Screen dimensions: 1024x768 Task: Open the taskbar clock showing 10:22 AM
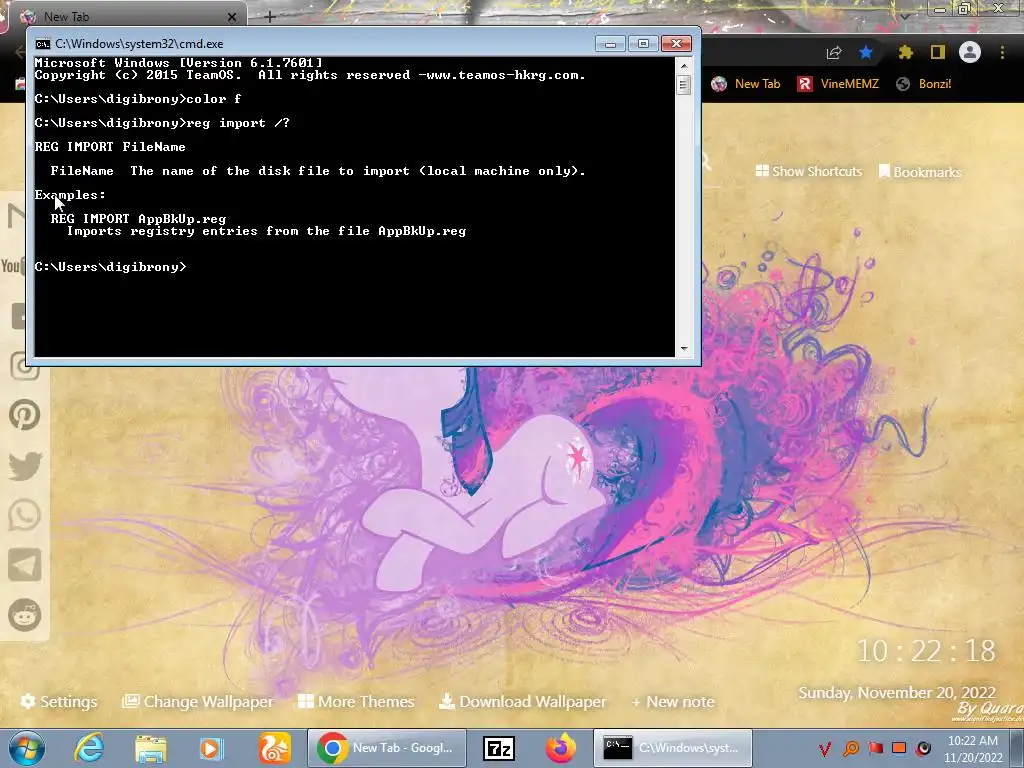coord(973,749)
